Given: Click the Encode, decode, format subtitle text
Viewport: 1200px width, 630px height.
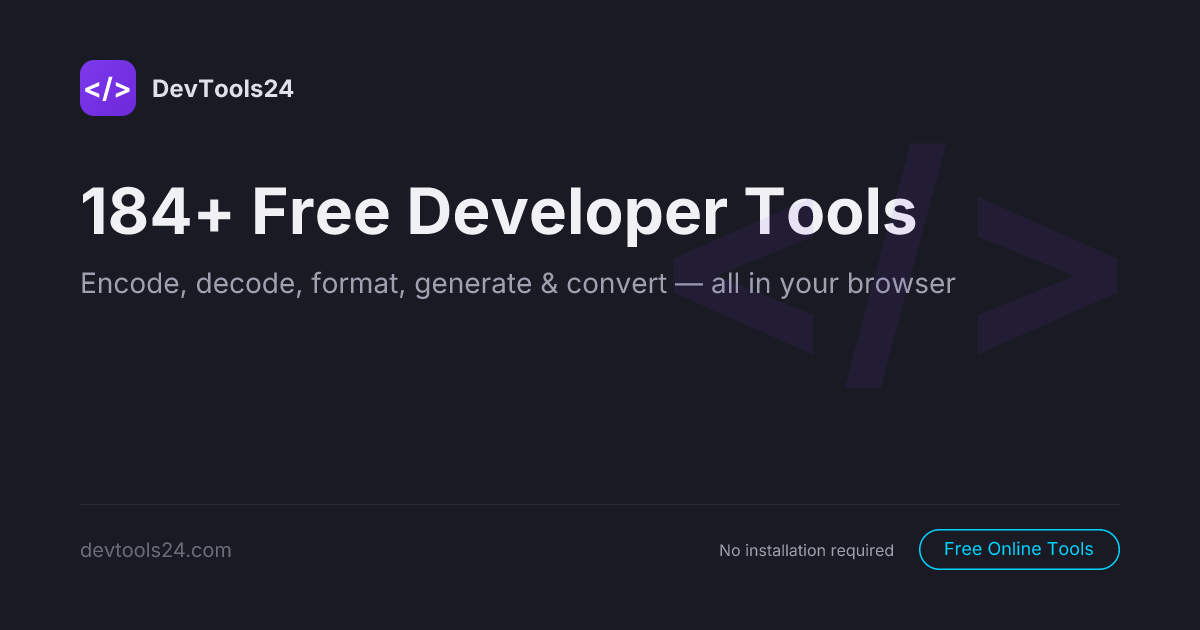Looking at the screenshot, I should click(518, 284).
